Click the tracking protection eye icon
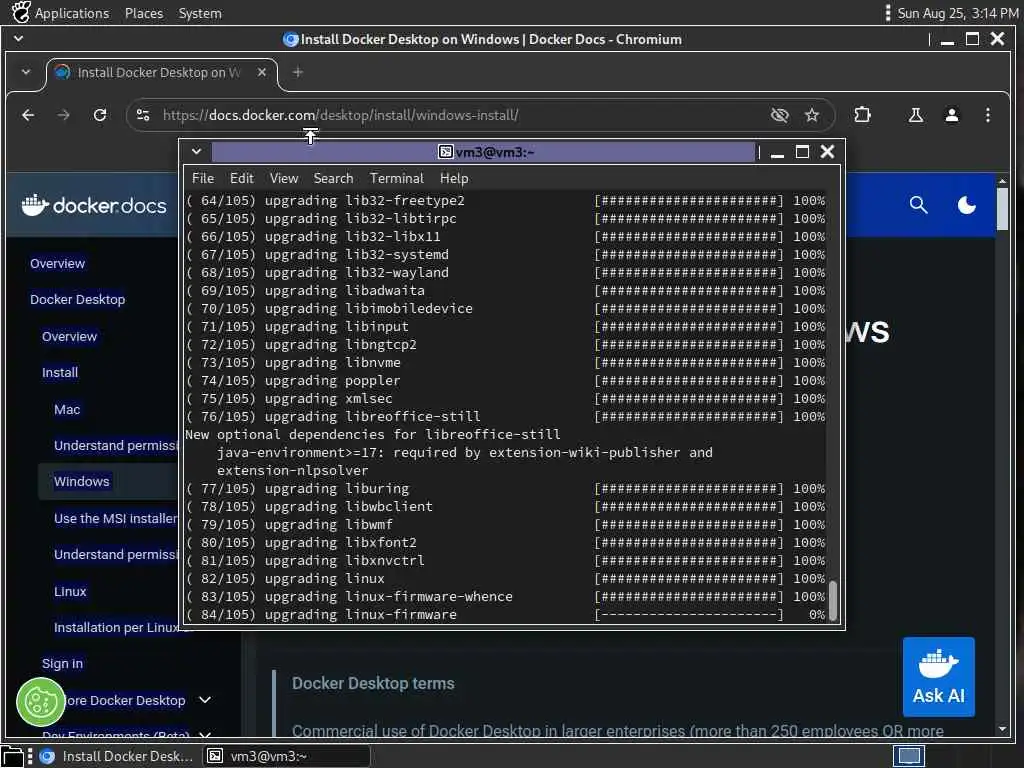The height and width of the screenshot is (768, 1024). (779, 116)
